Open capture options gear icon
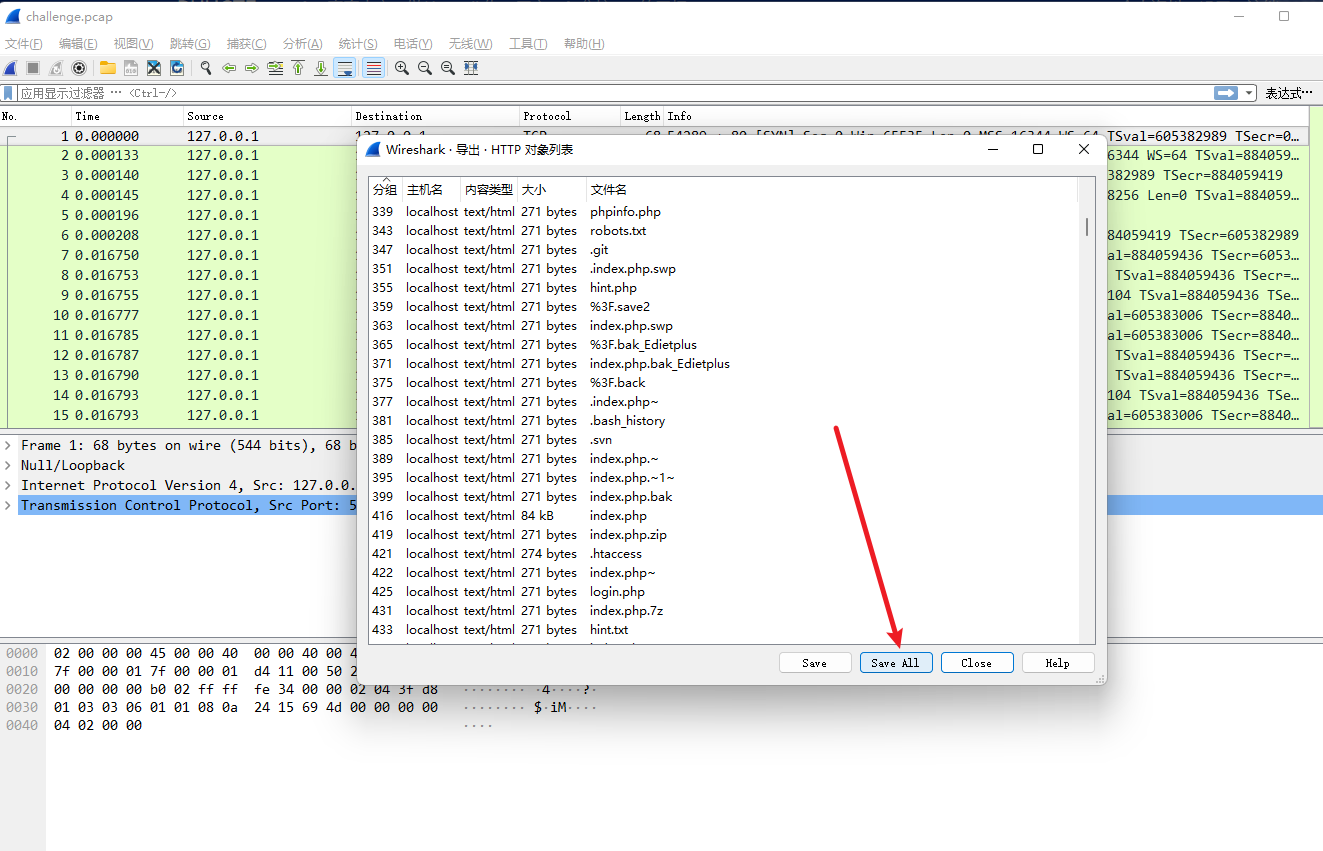Viewport: 1323px width, 851px height. point(79,68)
